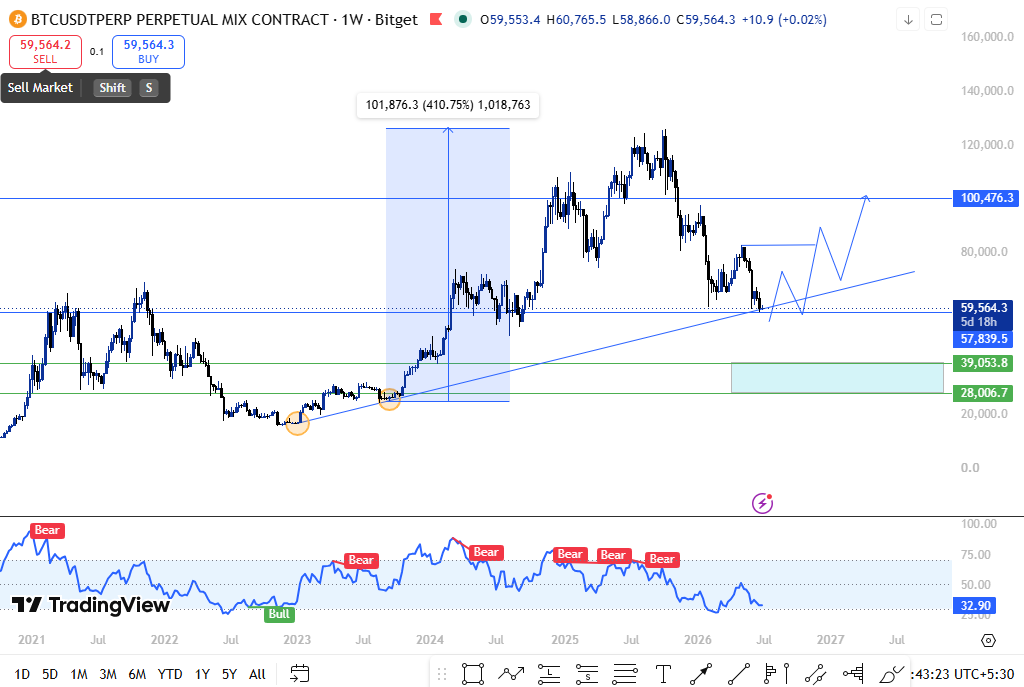
Task: Select the Short Position tool
Action: (x=587, y=674)
